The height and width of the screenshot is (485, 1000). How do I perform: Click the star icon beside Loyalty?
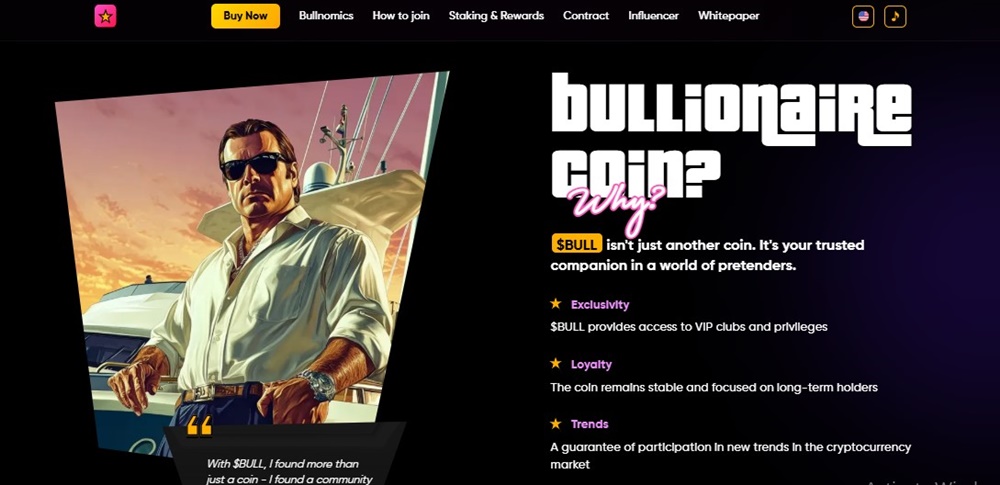click(x=555, y=364)
